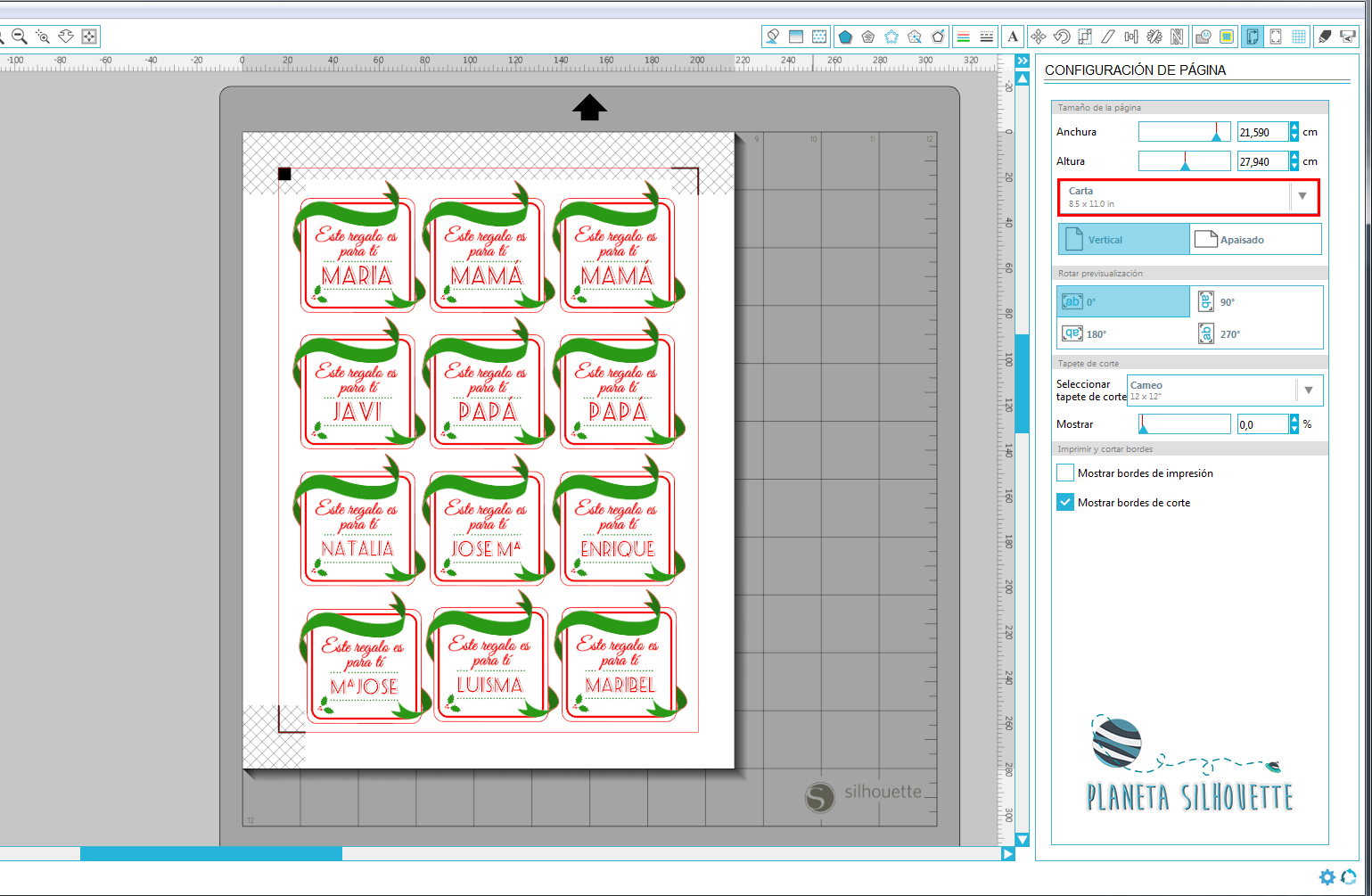
Task: Expand the Carta page size dropdown
Action: point(1302,197)
